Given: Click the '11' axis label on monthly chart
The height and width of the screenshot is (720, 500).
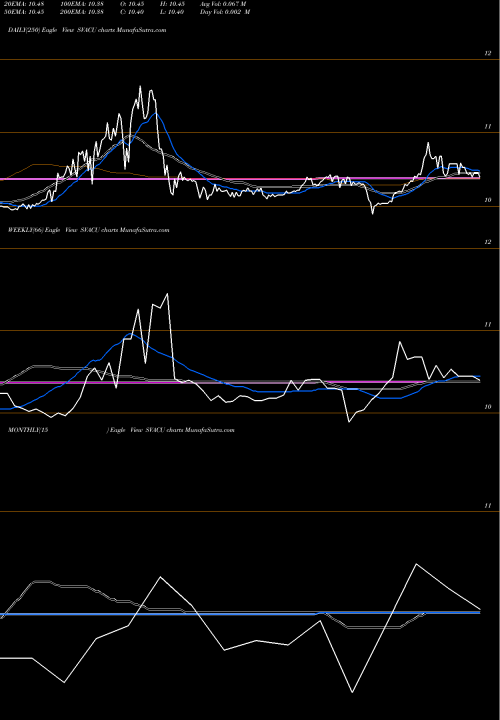Looking at the screenshot, I should pyautogui.click(x=488, y=505).
